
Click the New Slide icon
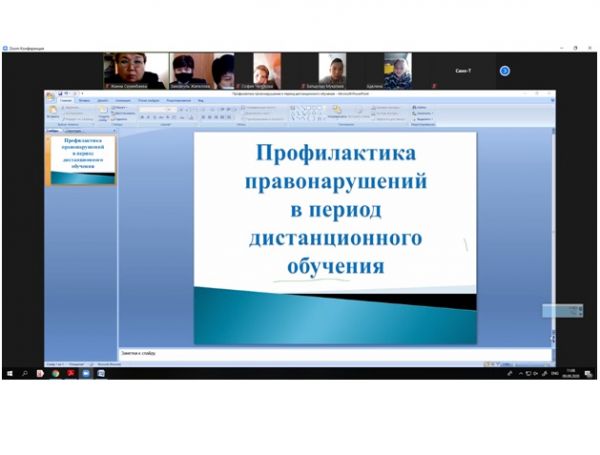pyautogui.click(x=103, y=111)
